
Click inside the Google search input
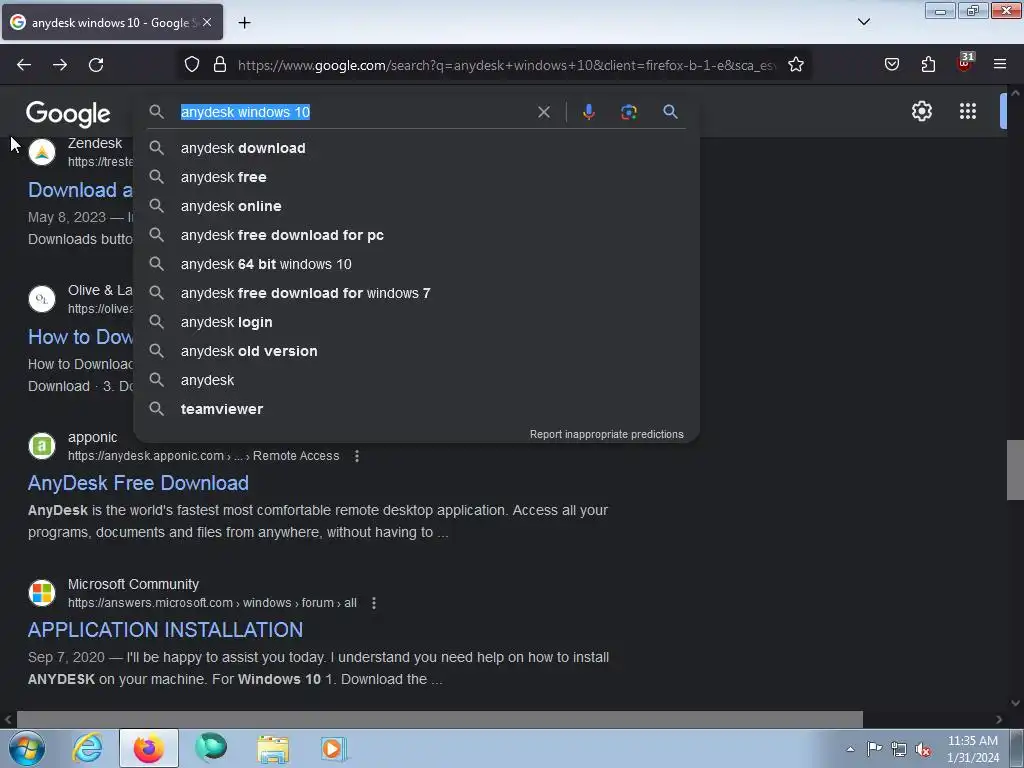click(x=353, y=112)
